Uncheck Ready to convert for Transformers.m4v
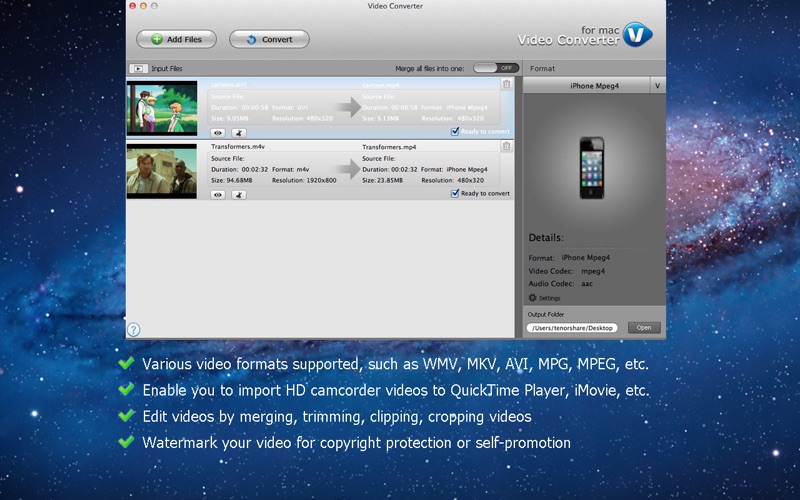Image resolution: width=800 pixels, height=500 pixels. coord(455,193)
